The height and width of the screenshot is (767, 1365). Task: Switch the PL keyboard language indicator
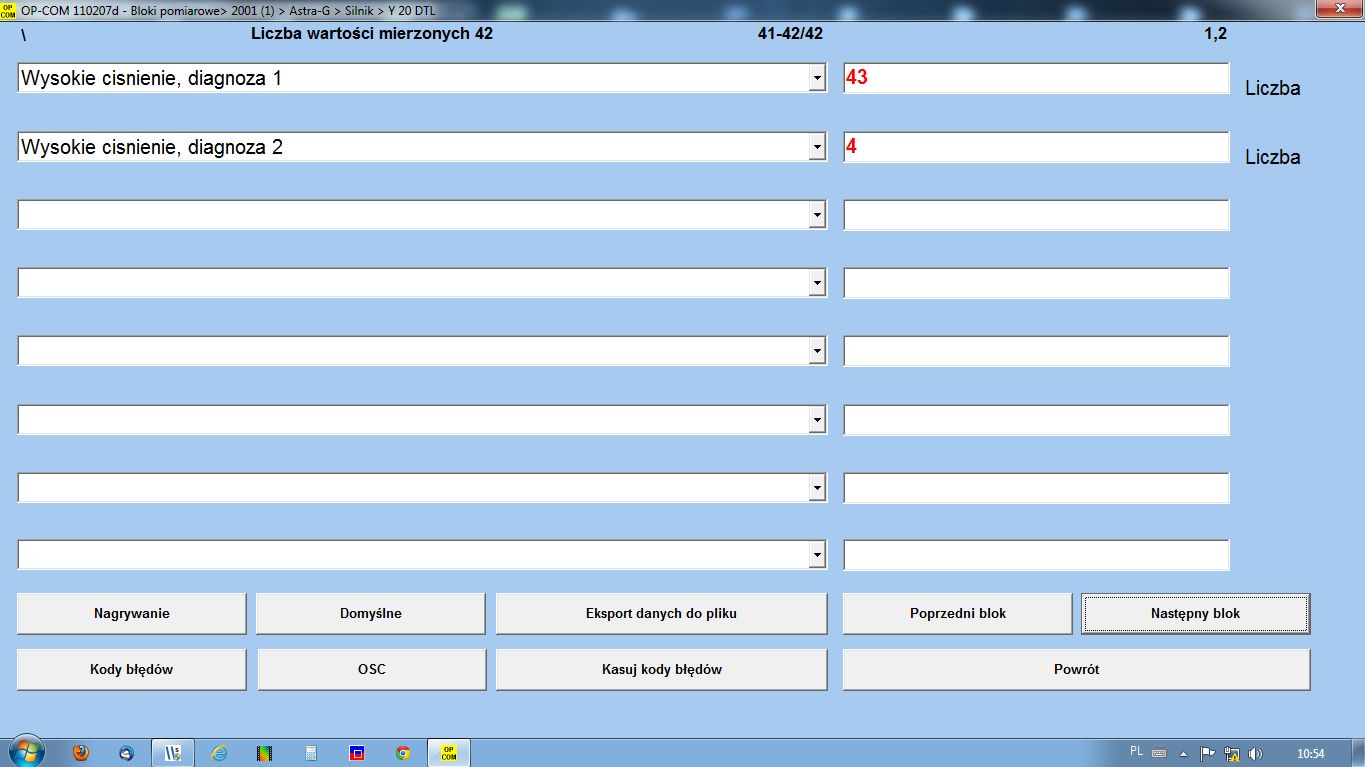[1136, 751]
